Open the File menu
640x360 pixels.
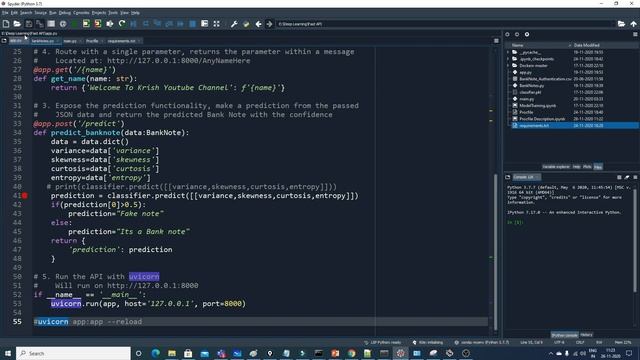[x=5, y=13]
